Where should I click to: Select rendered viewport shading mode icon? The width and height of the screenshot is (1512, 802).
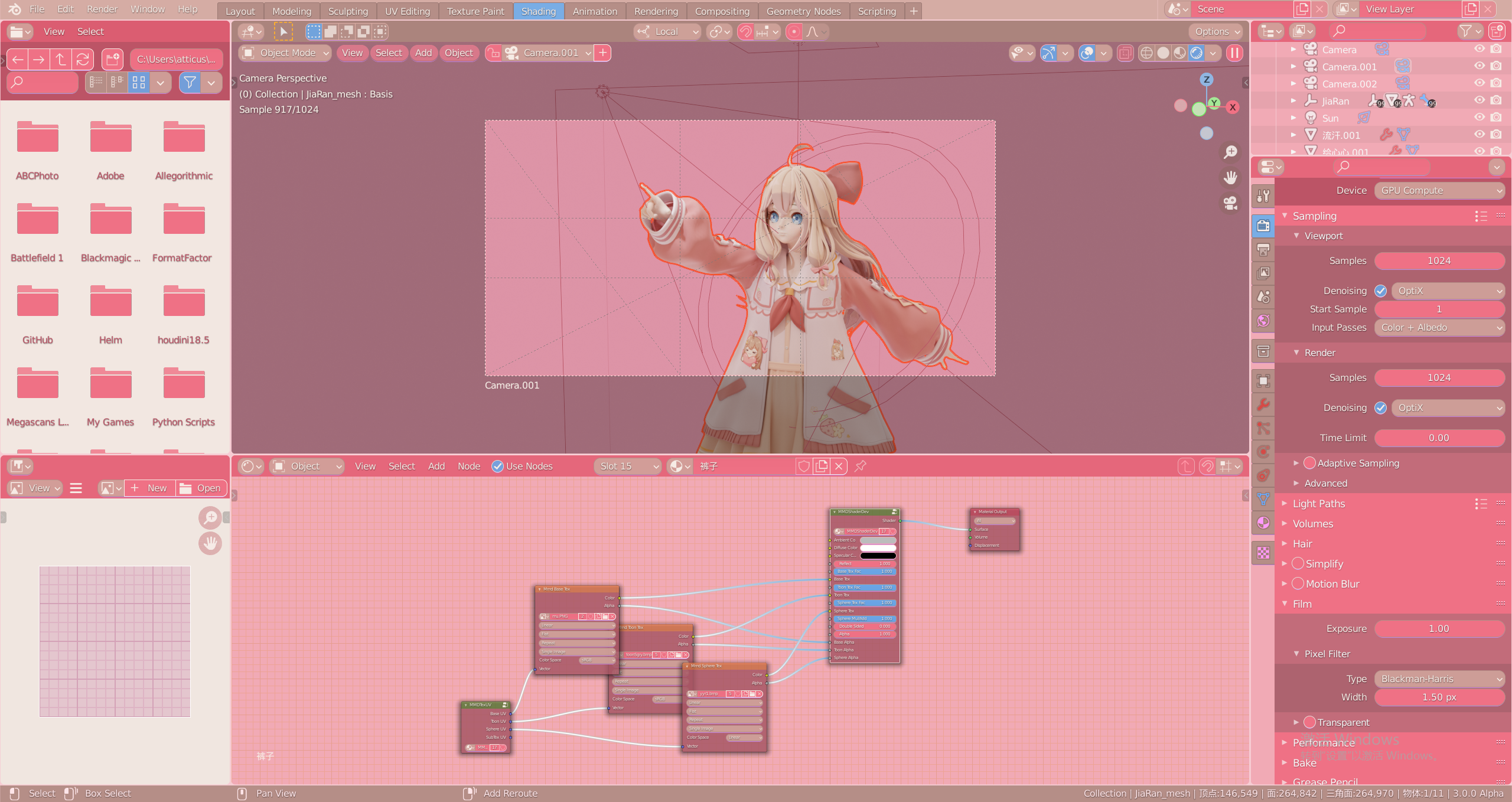1197,53
